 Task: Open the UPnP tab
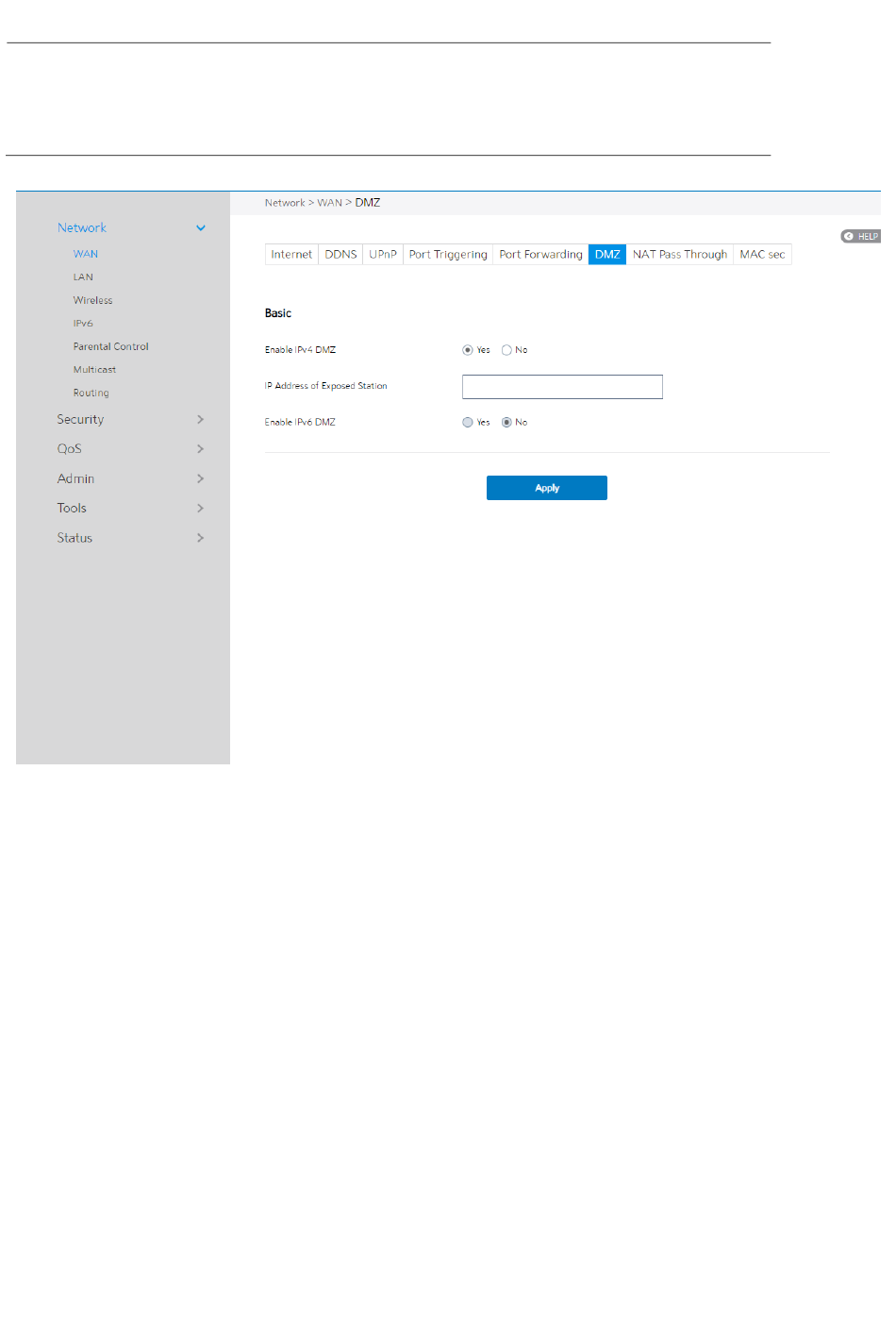click(x=383, y=255)
